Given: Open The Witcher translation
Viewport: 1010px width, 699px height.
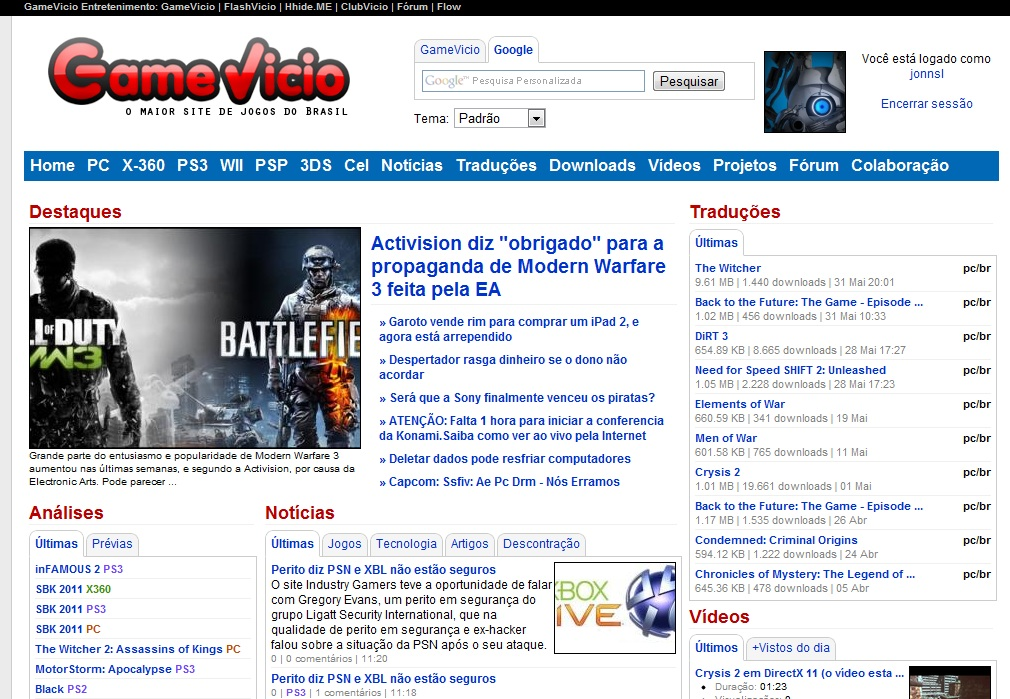Looking at the screenshot, I should [727, 268].
